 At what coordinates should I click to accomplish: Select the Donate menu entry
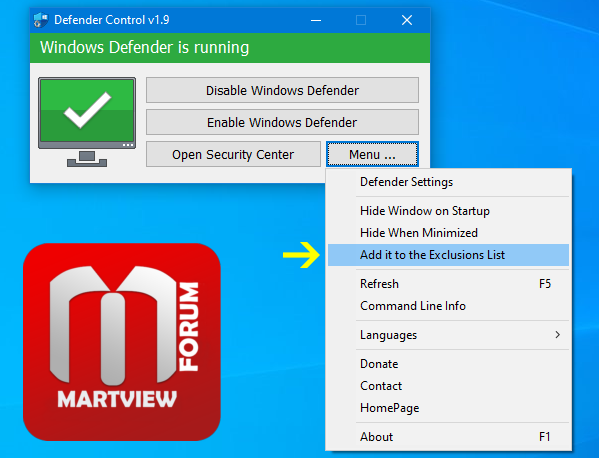tap(448, 364)
